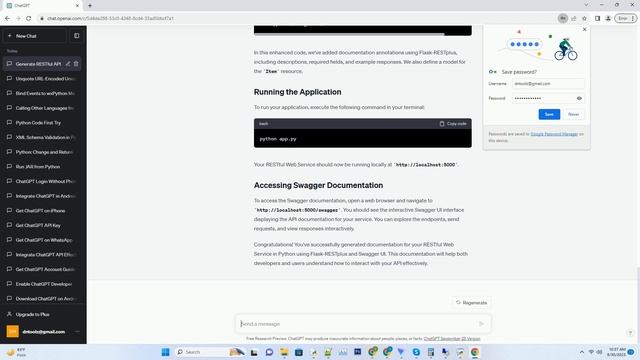Screen dimensions: 640x360
Task: Show hidden system tray icons
Action: coord(581,352)
